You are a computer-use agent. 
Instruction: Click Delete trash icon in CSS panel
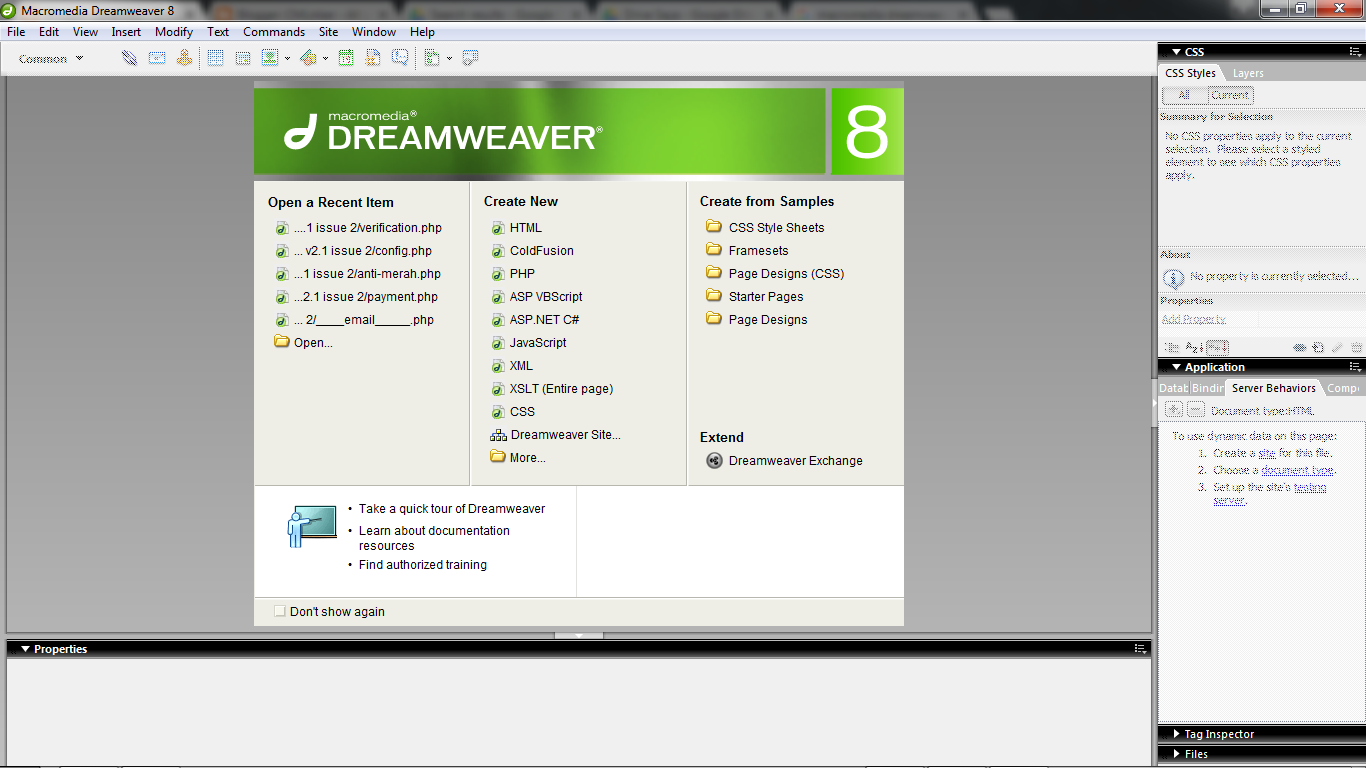1356,348
